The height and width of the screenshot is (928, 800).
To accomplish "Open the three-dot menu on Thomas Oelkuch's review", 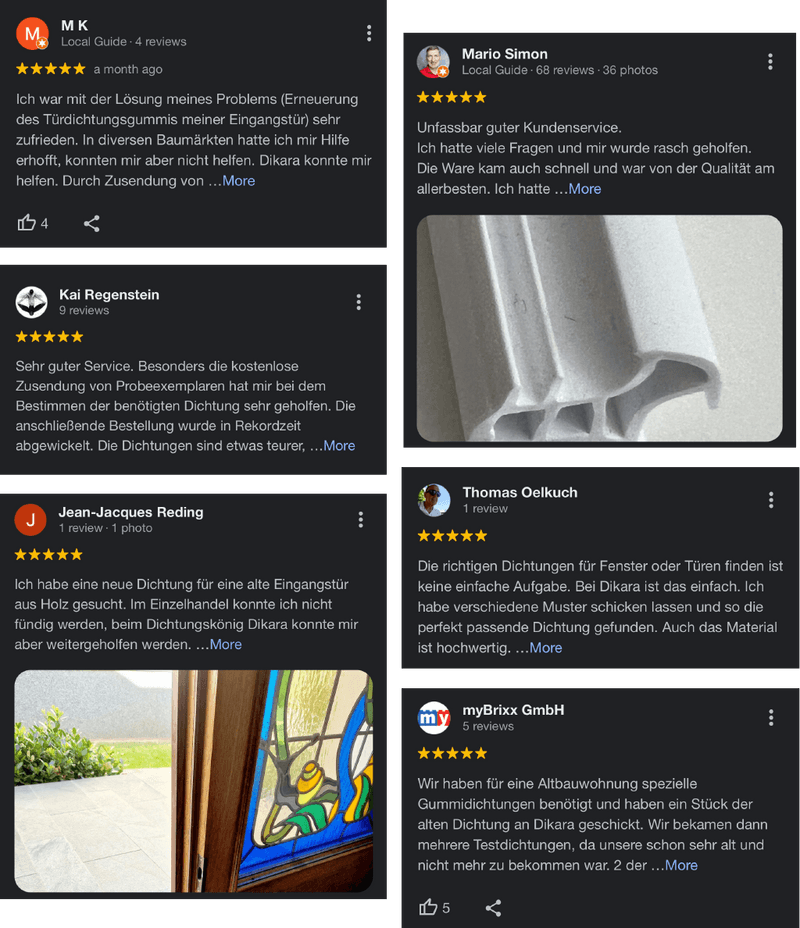I will pos(770,500).
